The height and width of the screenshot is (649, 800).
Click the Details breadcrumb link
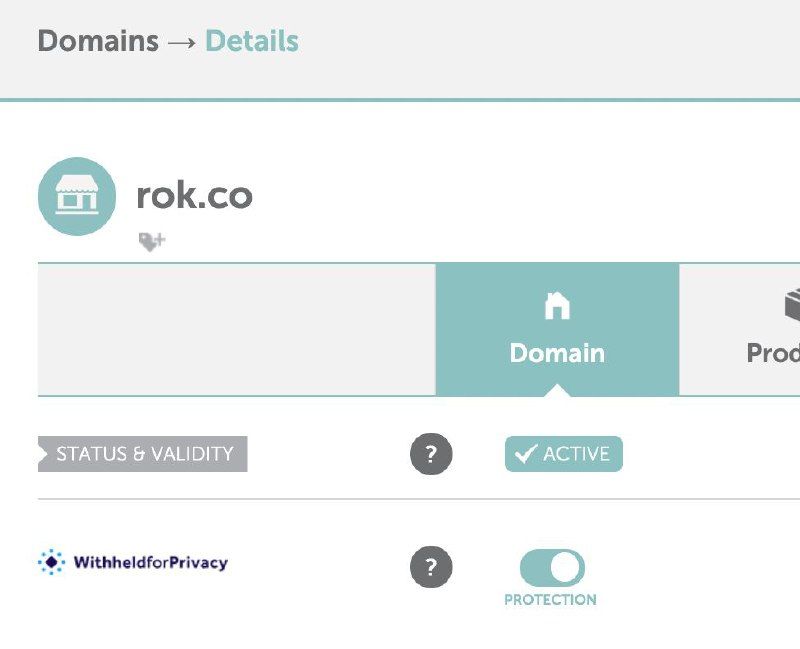point(252,41)
